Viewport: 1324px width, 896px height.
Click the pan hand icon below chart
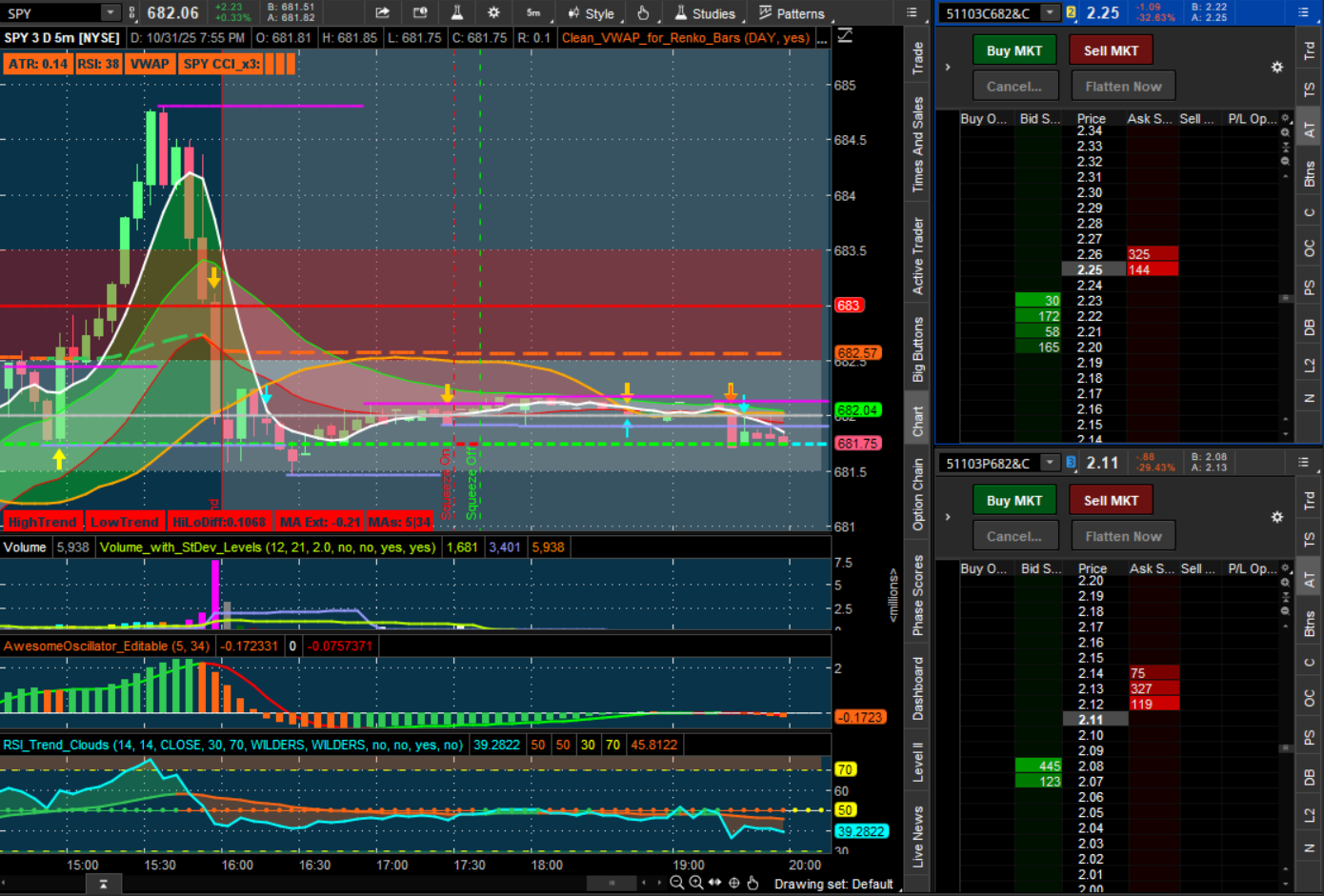(752, 883)
